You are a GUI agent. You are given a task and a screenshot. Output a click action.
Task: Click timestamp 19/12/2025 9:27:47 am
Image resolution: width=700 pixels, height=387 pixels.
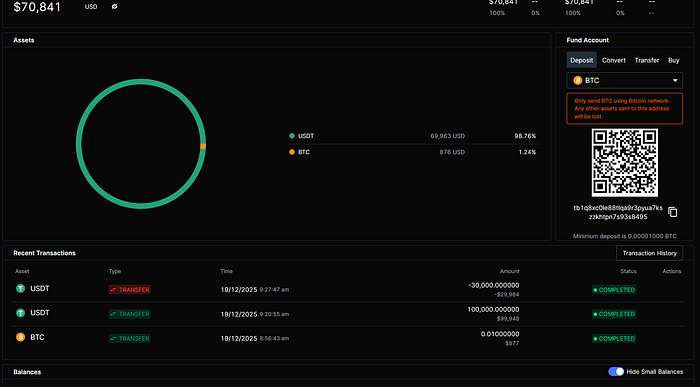click(x=254, y=290)
